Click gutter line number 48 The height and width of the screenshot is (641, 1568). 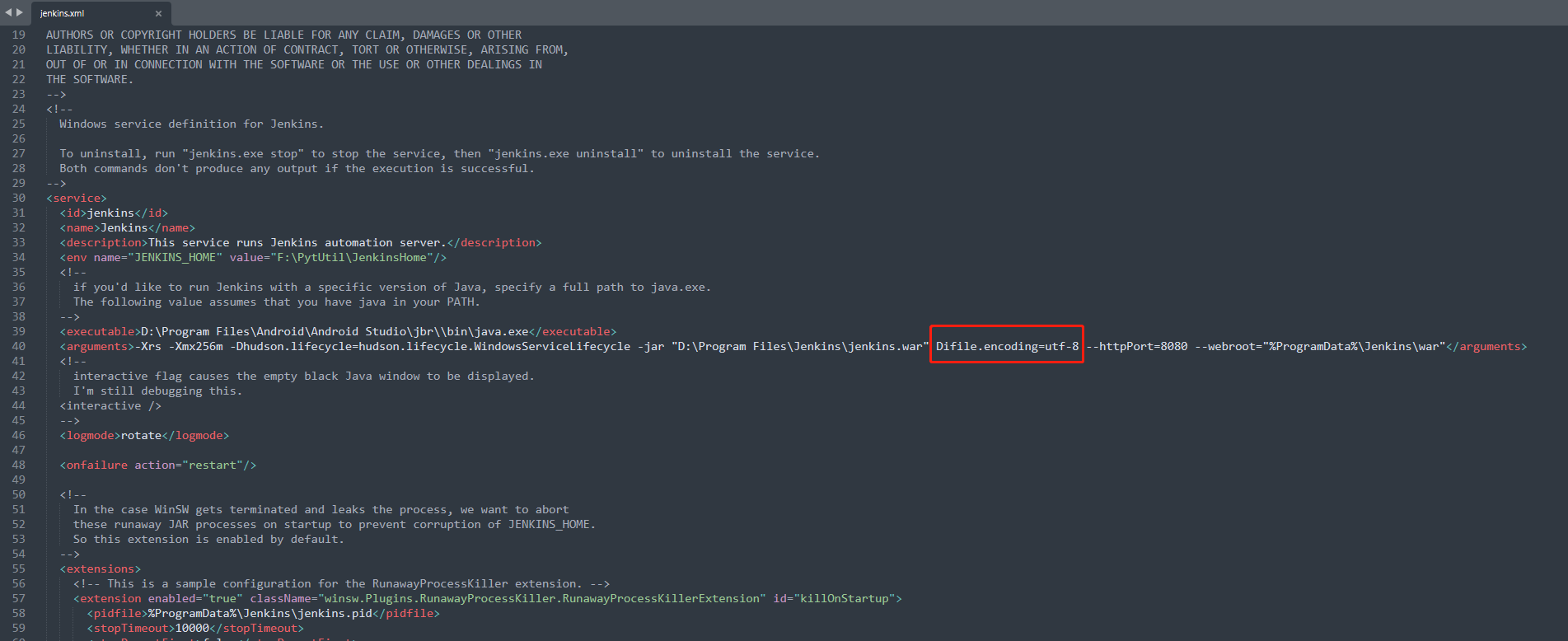[19, 465]
